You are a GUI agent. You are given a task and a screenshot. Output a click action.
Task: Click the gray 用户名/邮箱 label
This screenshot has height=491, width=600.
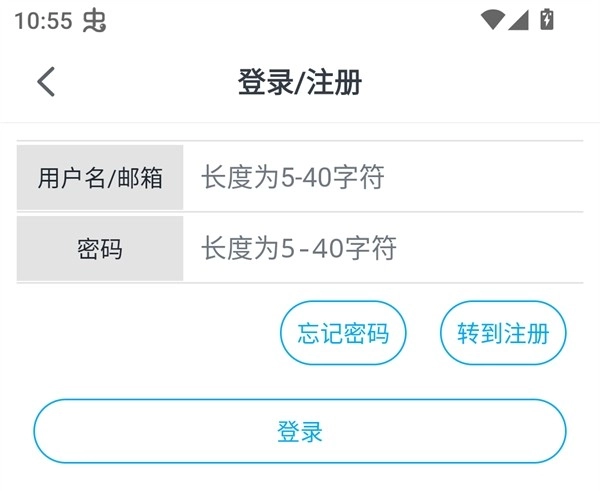click(100, 178)
